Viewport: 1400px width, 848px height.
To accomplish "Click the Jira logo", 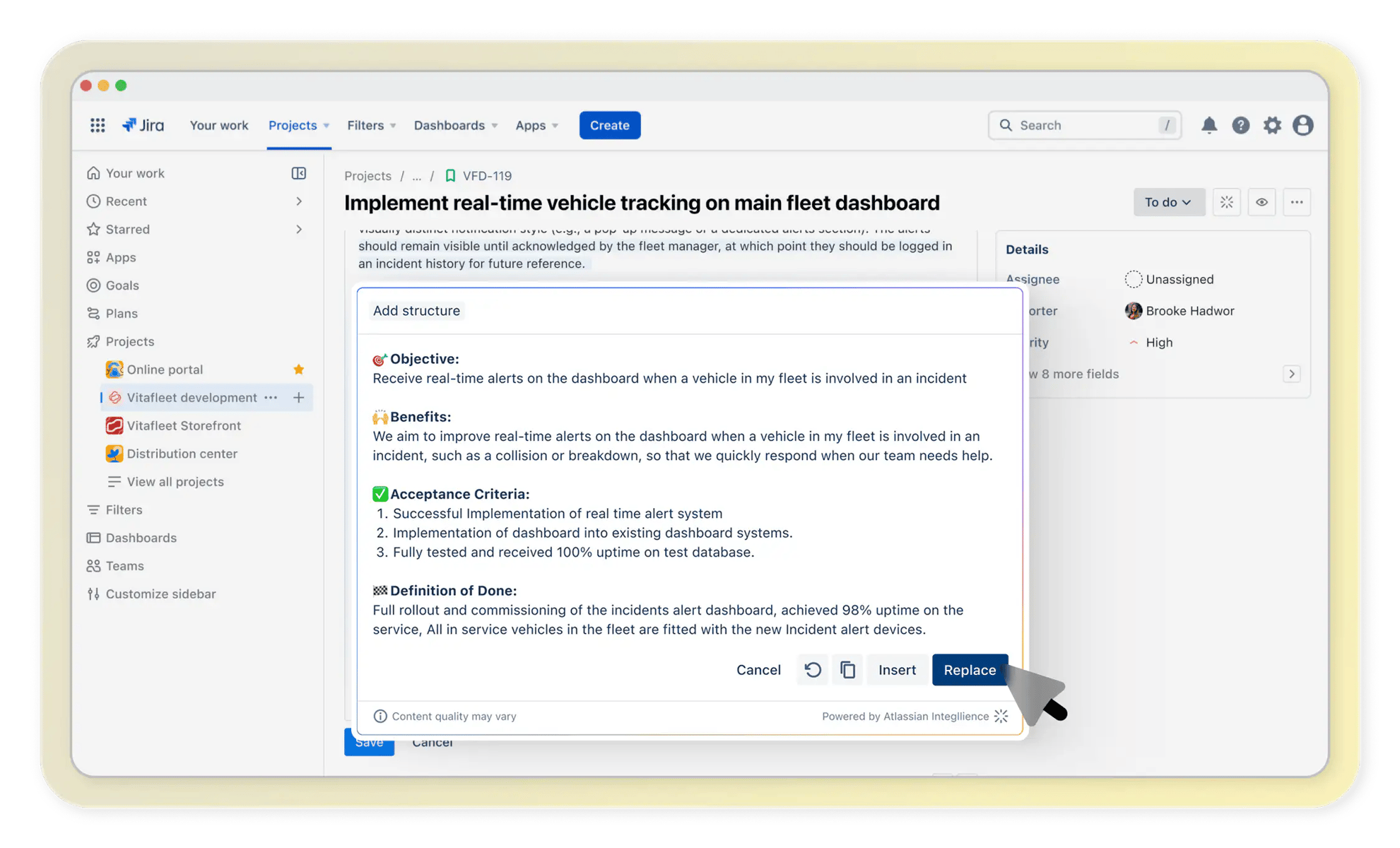I will pyautogui.click(x=143, y=125).
